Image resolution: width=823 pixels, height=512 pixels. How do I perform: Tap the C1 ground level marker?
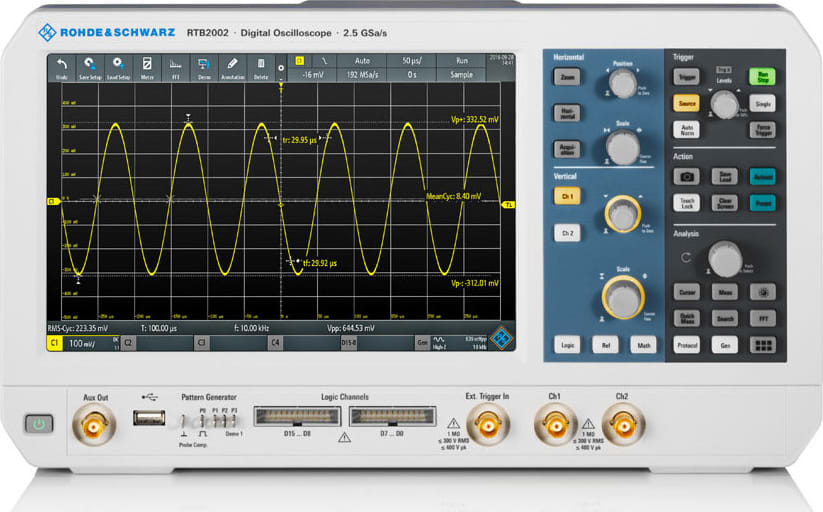coord(53,201)
